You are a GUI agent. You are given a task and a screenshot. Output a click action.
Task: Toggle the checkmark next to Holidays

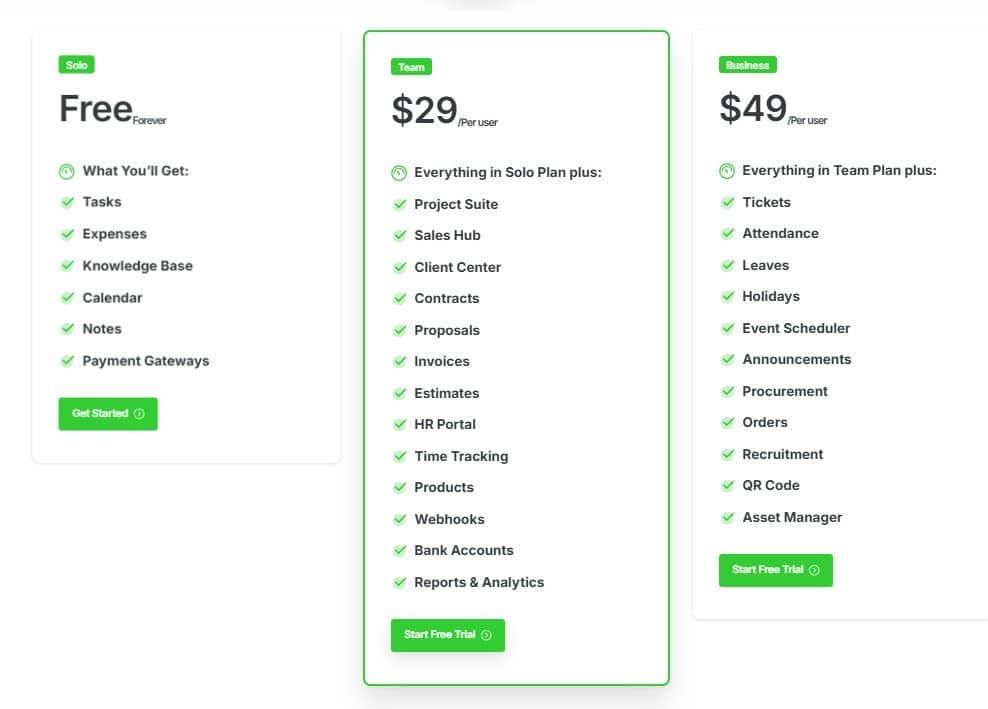click(728, 296)
